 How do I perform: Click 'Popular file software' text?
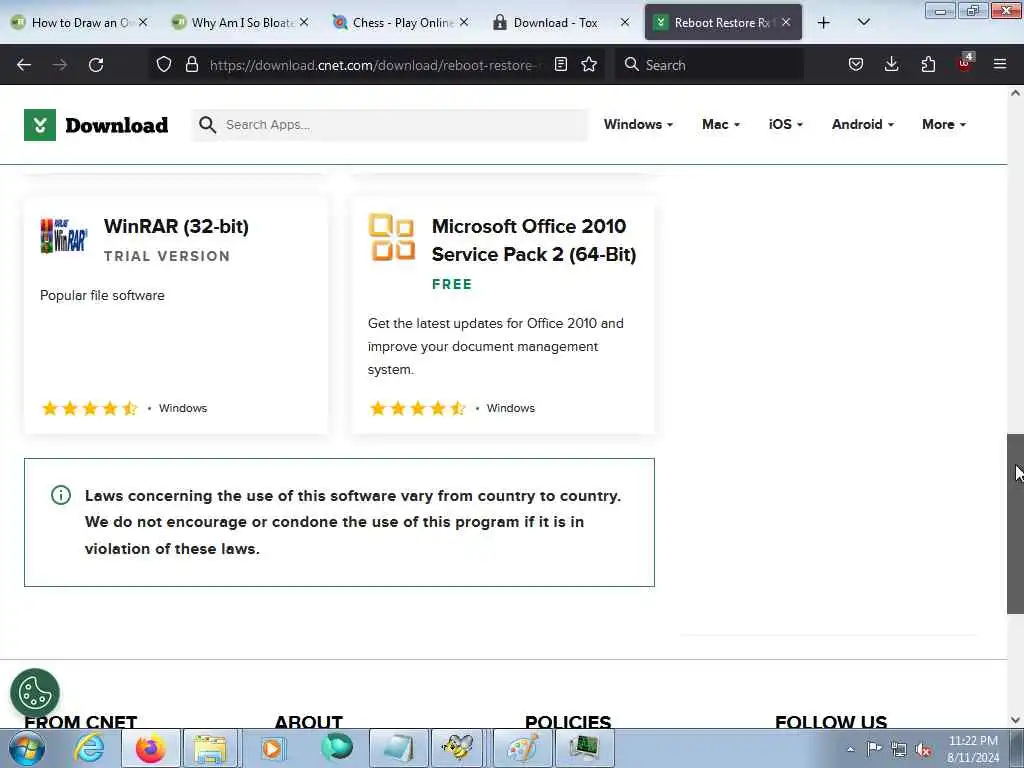pos(102,295)
